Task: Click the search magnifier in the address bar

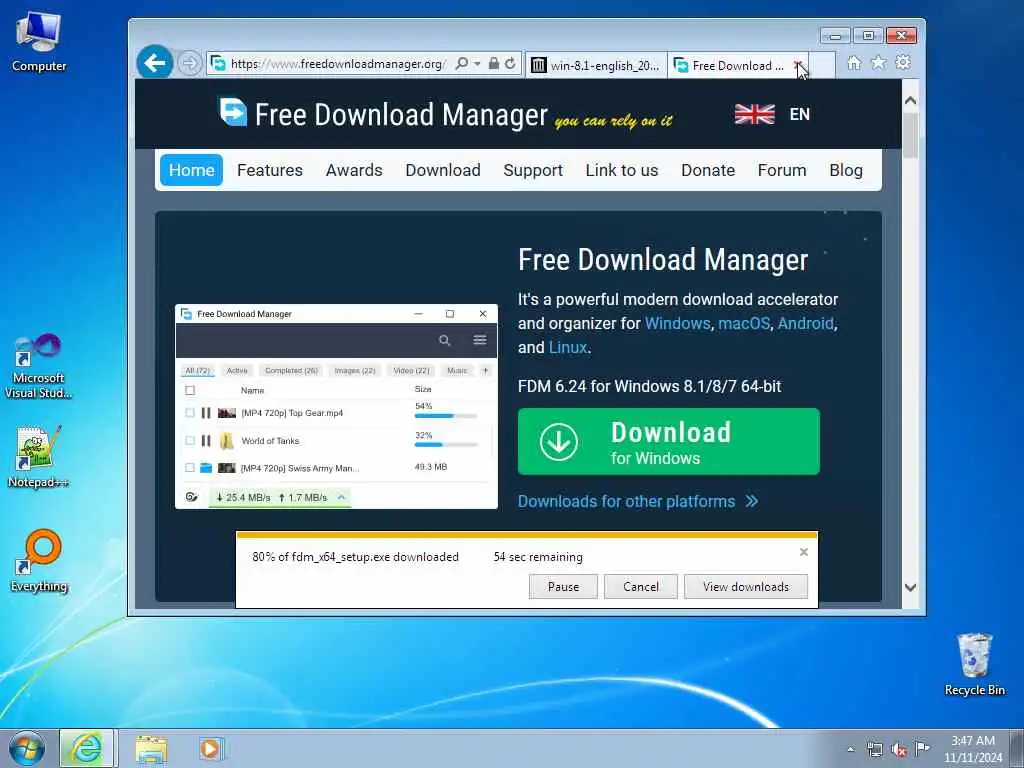Action: coord(462,63)
